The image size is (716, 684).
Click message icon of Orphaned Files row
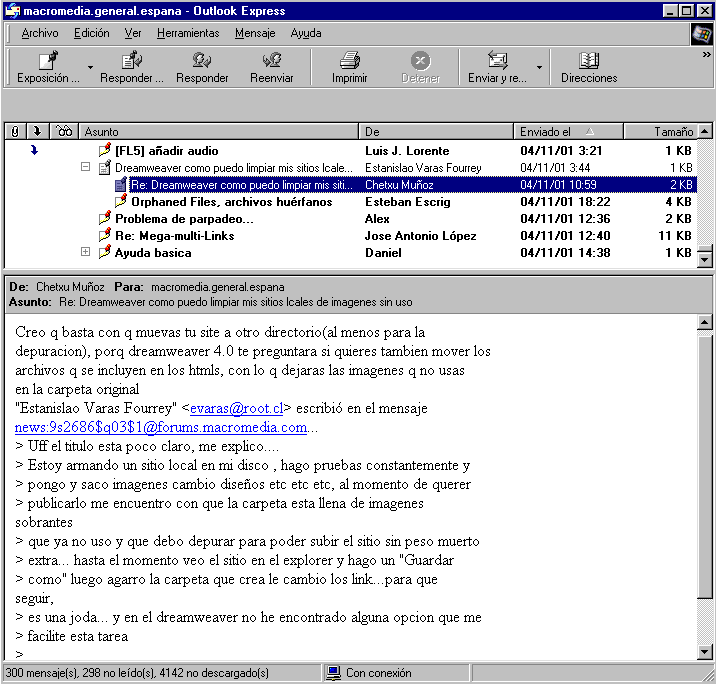[121, 201]
